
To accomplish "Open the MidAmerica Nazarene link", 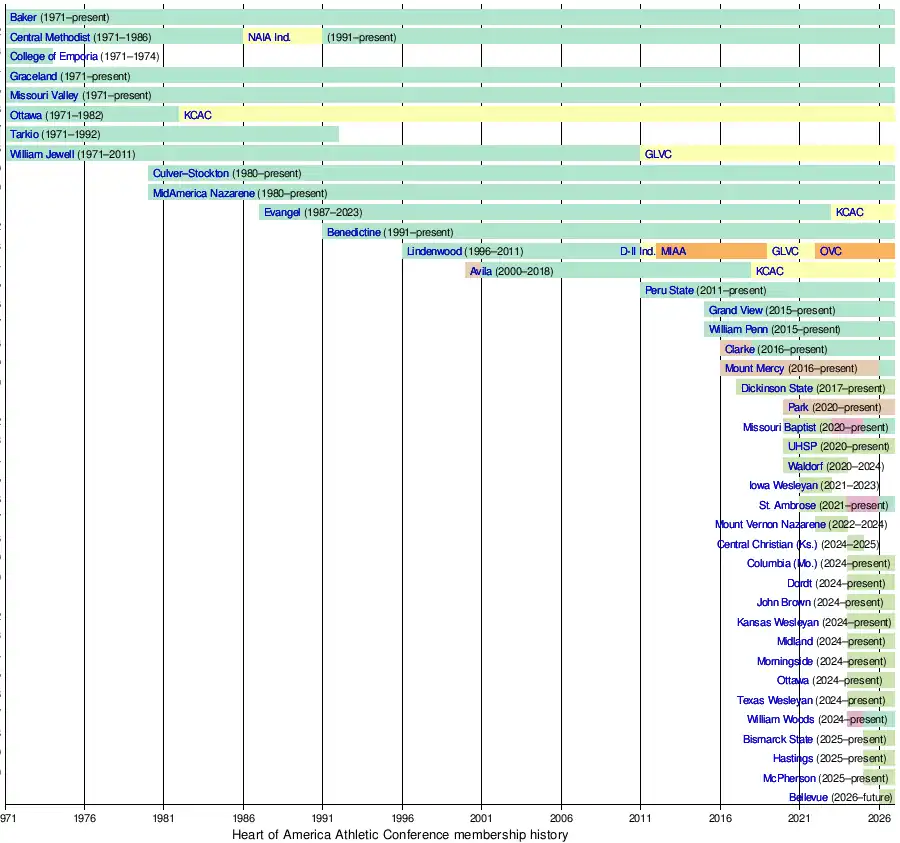I will click(x=204, y=193).
